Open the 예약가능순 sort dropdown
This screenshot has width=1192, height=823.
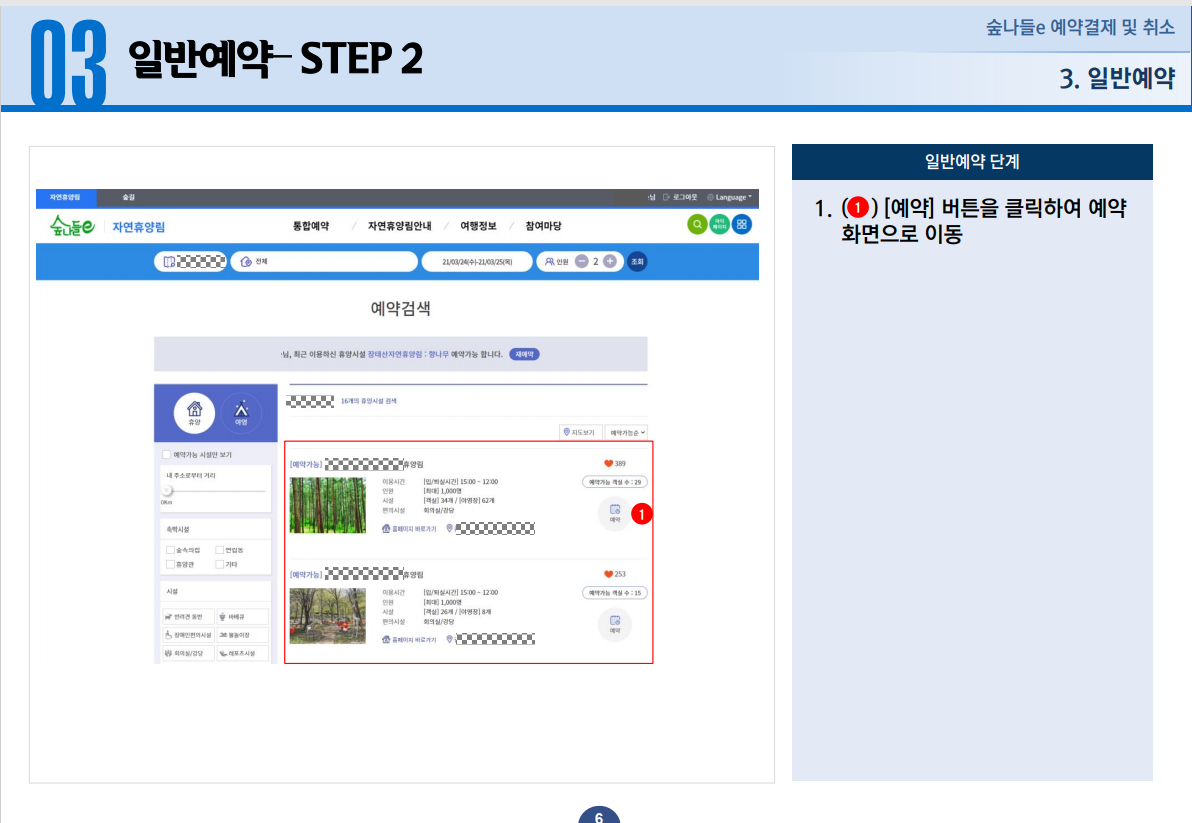coord(626,432)
